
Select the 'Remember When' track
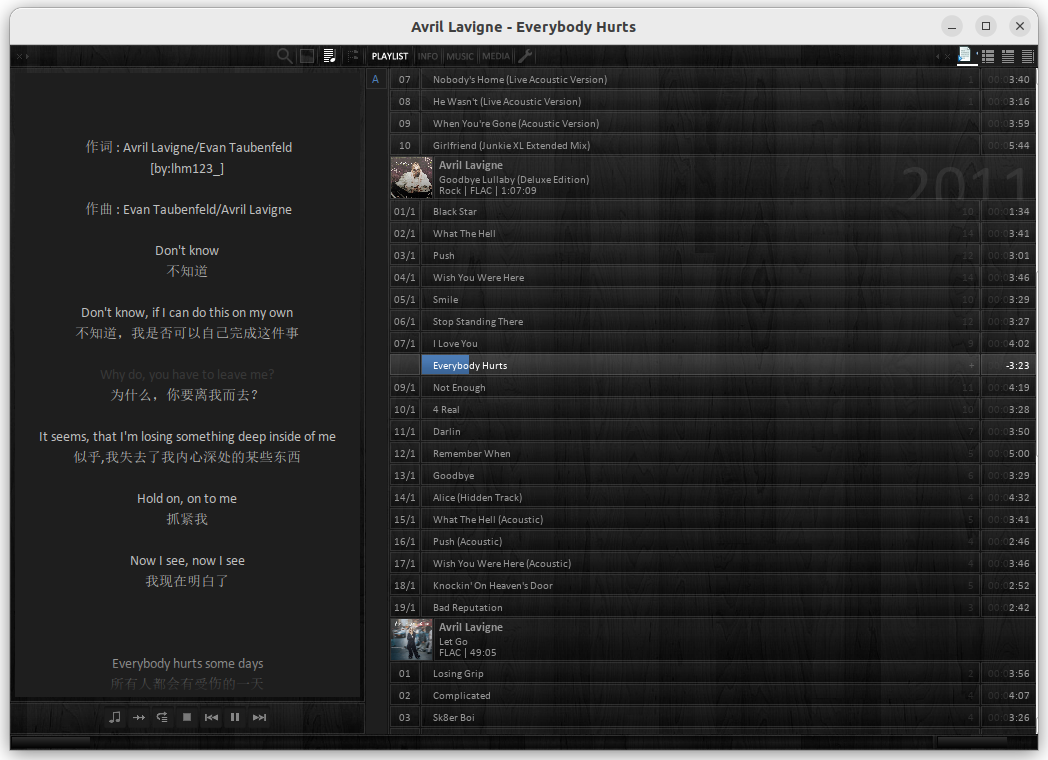712,454
